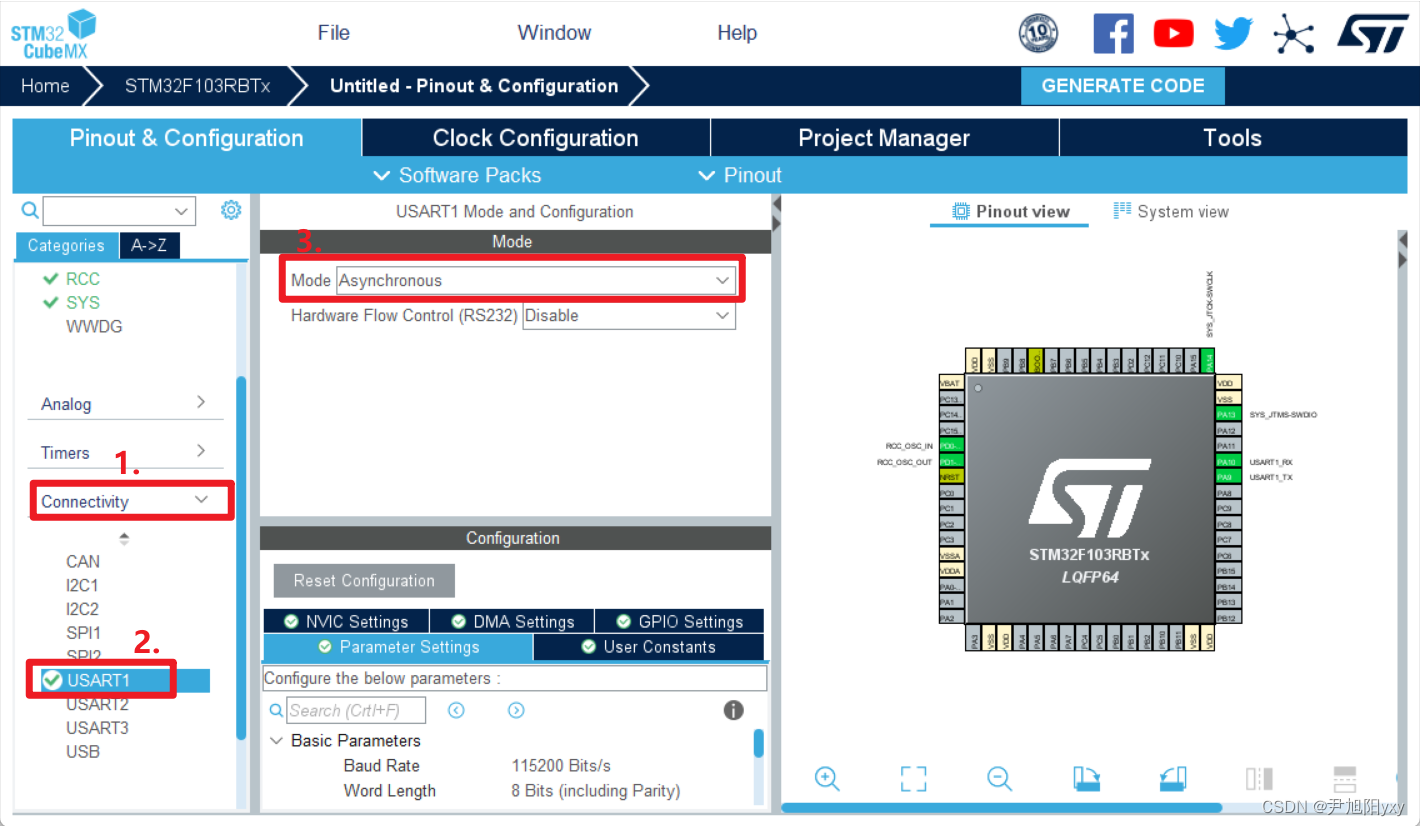Viewport: 1420px width, 826px height.
Task: Click the Reset Configuration button
Action: tap(364, 581)
